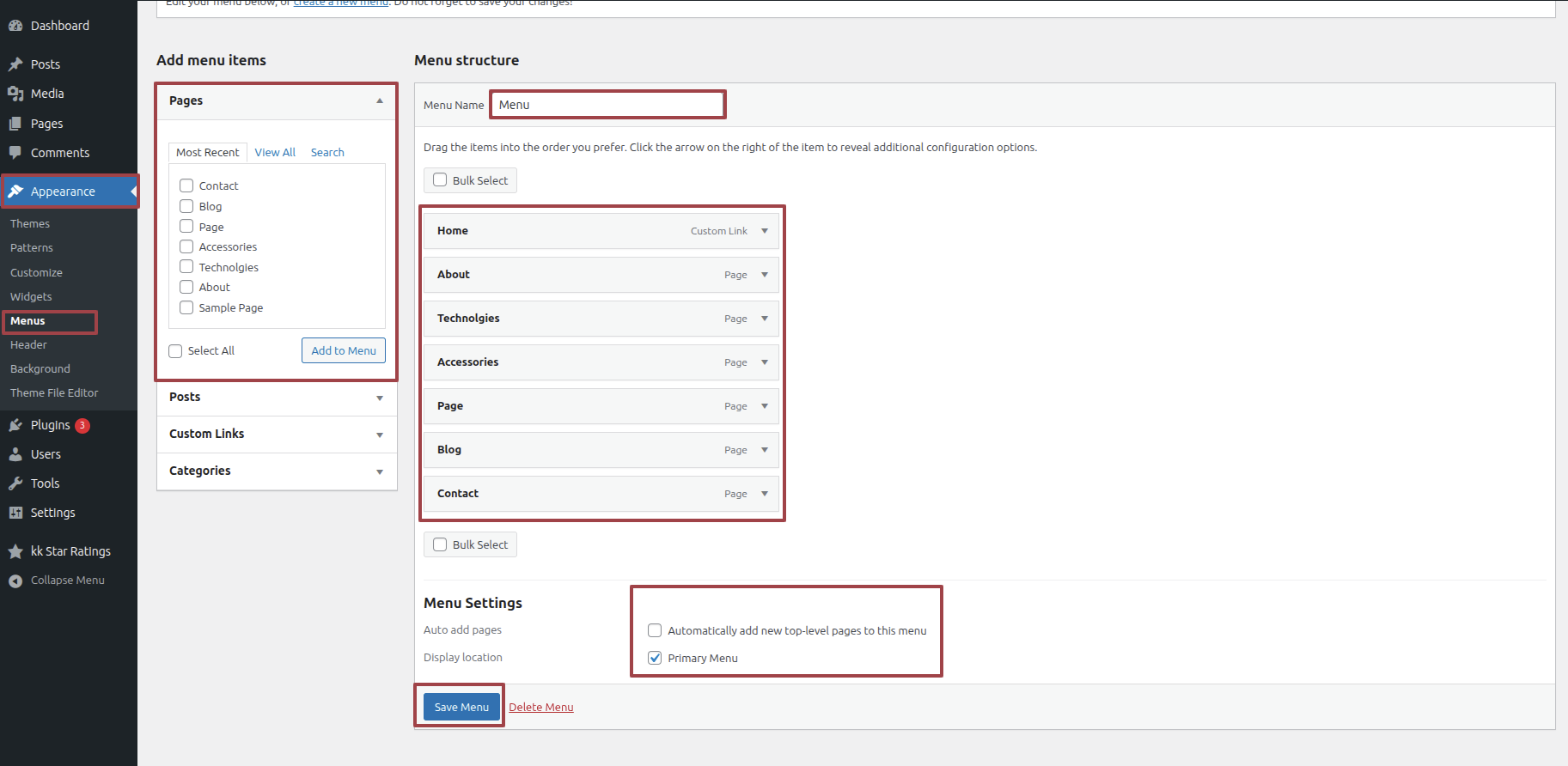Switch to the View All tab

tap(275, 153)
